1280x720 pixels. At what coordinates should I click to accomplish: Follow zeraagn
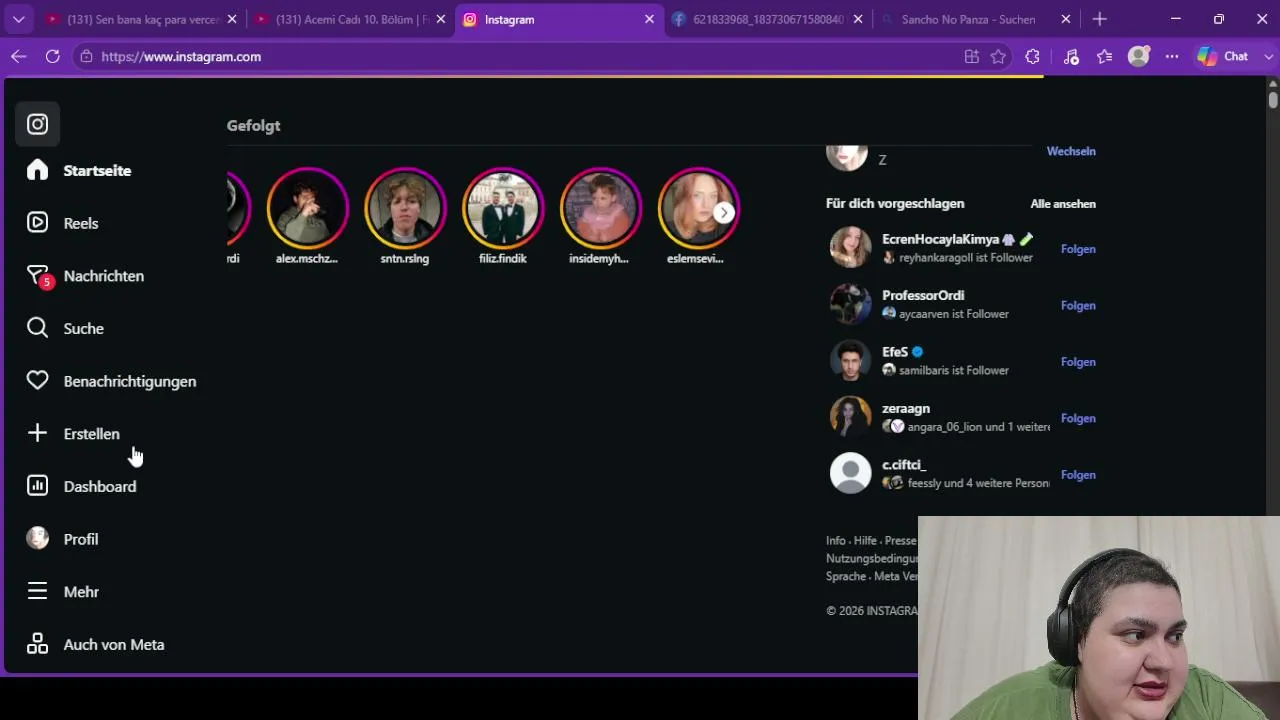[1078, 419]
